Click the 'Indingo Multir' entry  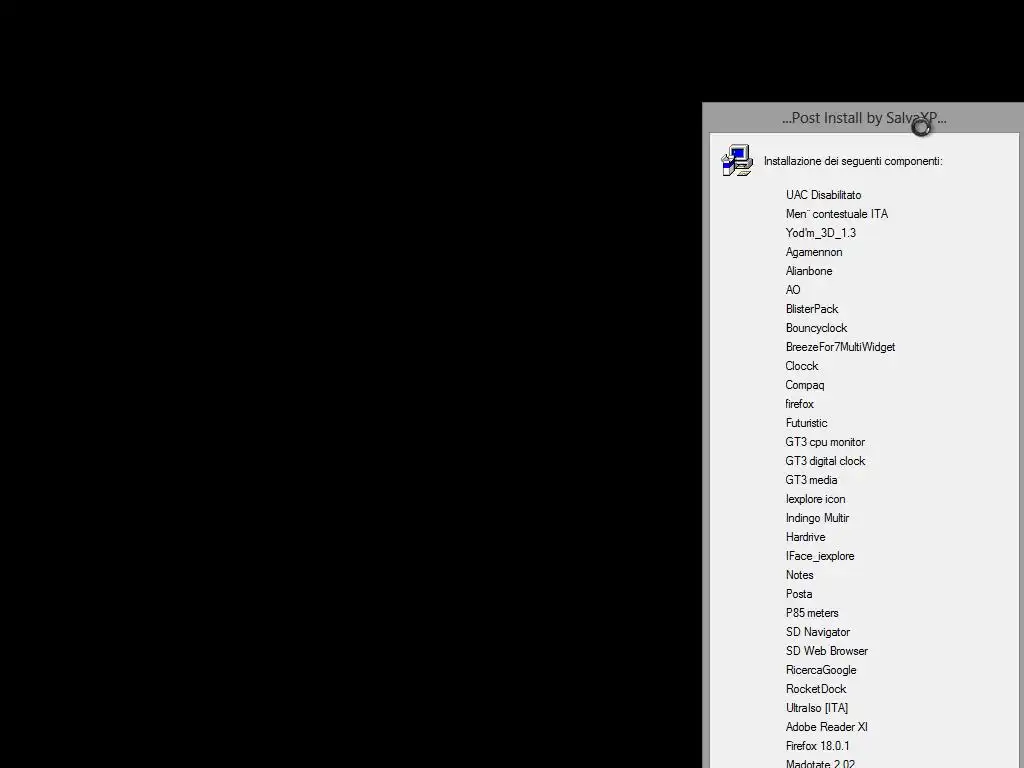pyautogui.click(x=817, y=518)
